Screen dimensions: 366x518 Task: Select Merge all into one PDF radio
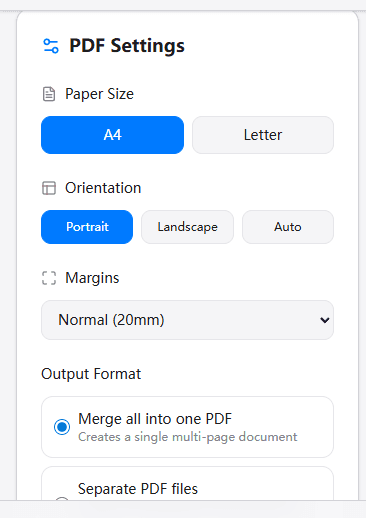tap(62, 427)
